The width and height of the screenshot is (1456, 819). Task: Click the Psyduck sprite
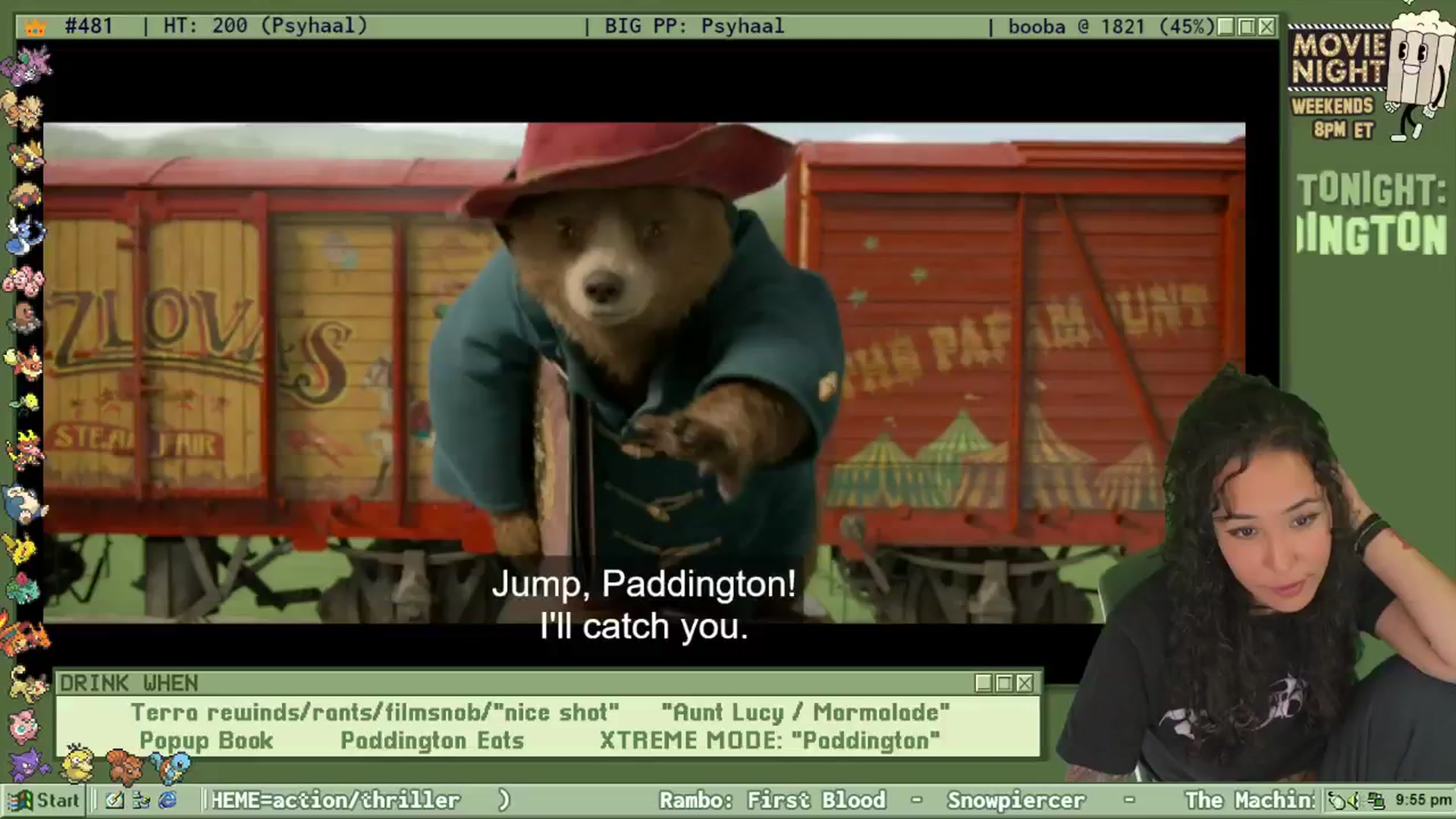tap(77, 762)
